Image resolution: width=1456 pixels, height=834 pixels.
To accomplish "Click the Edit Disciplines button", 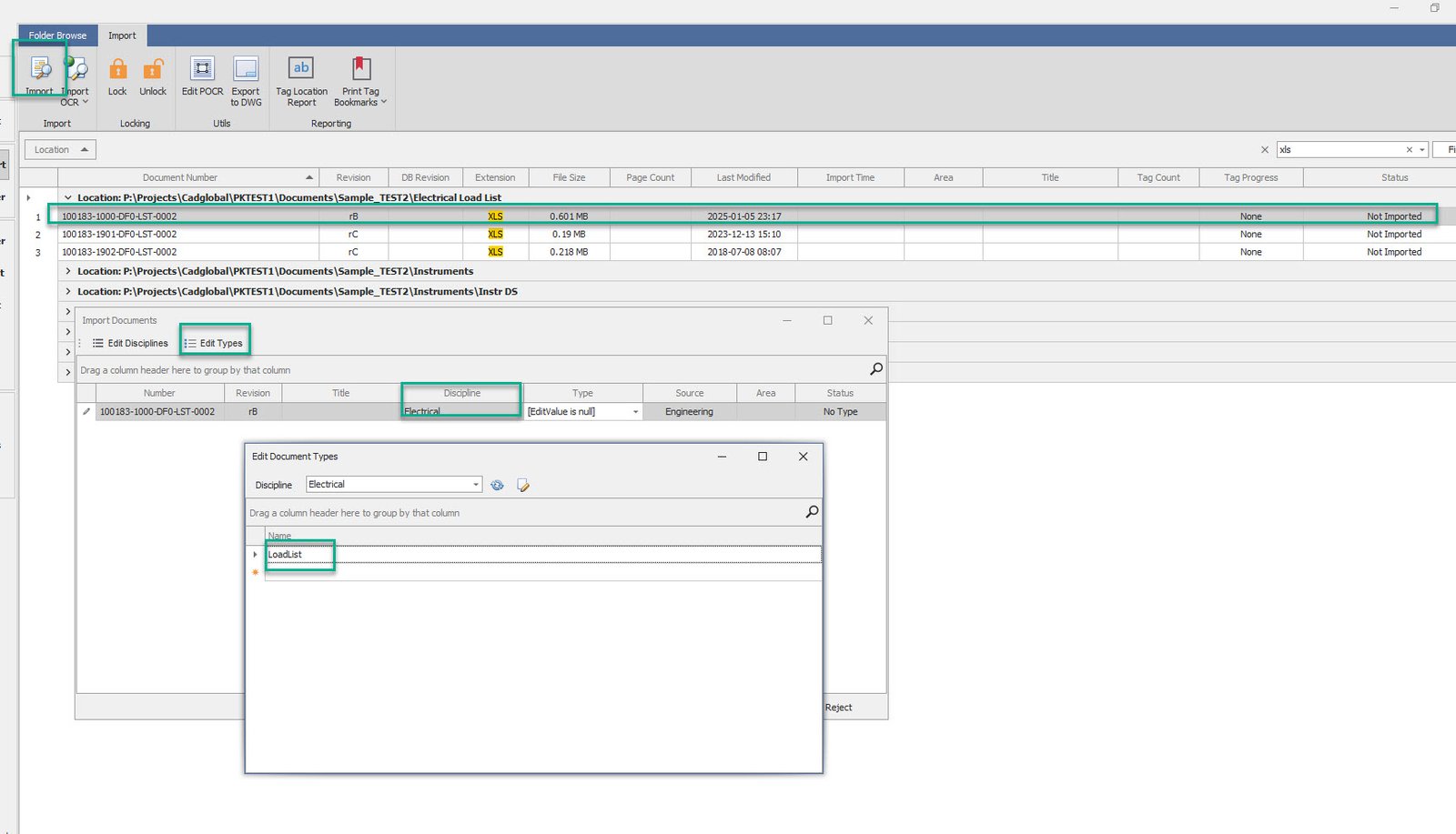I will pos(130,343).
